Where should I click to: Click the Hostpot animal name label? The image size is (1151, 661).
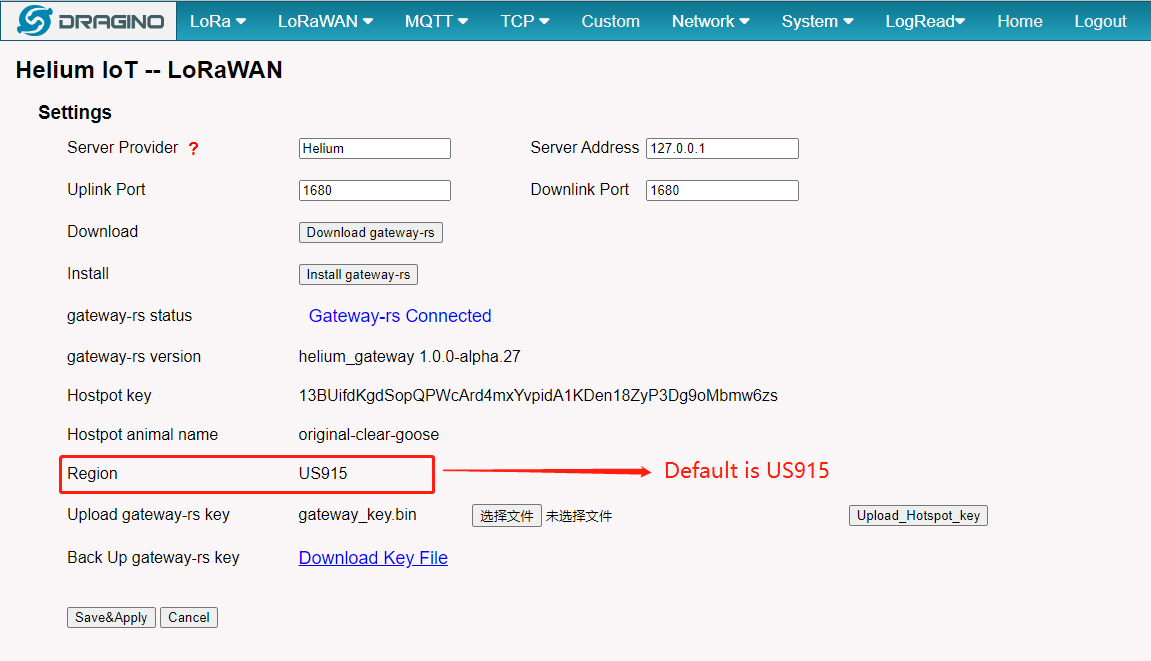tap(142, 434)
